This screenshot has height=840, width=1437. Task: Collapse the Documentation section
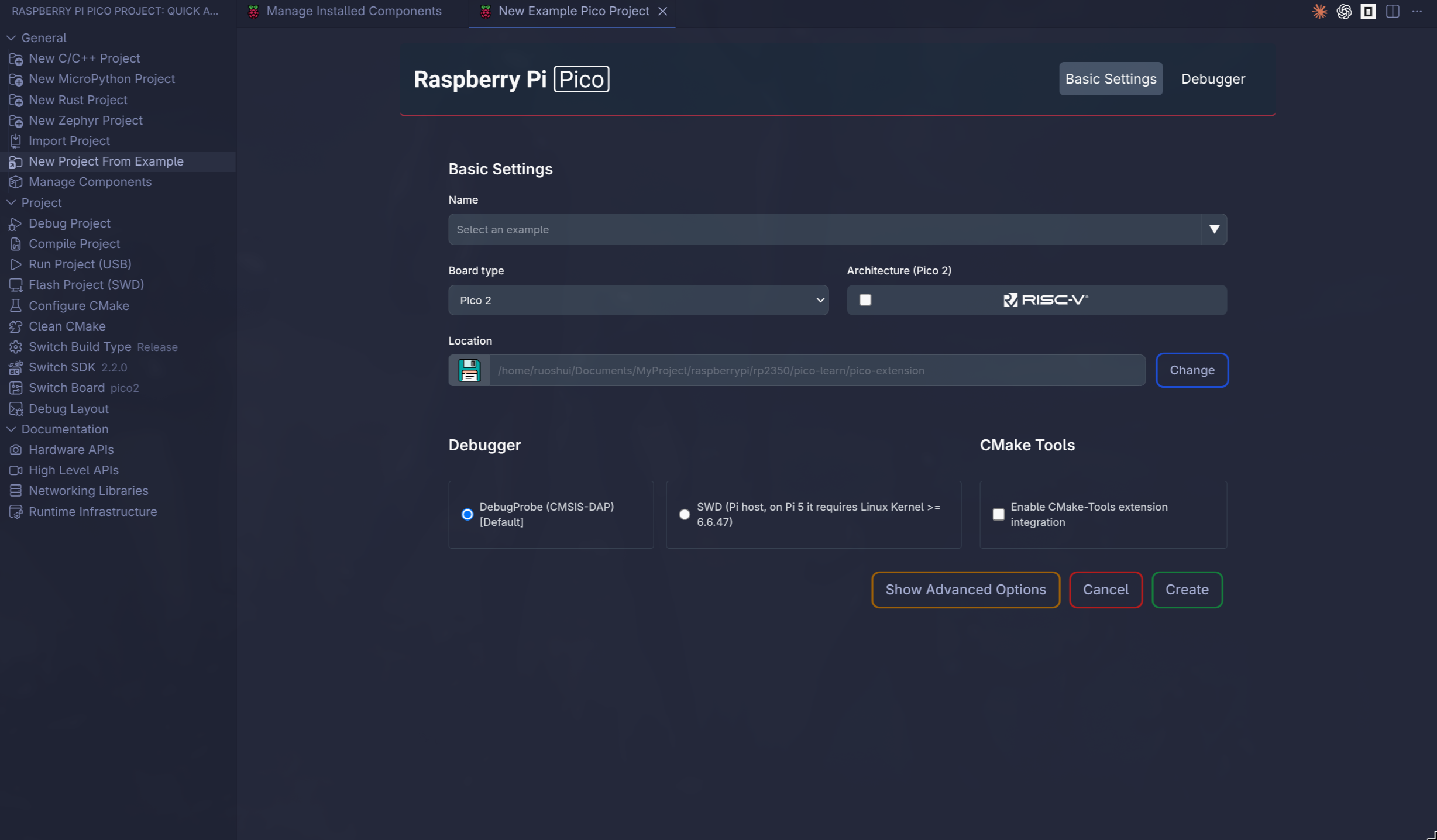pos(11,429)
